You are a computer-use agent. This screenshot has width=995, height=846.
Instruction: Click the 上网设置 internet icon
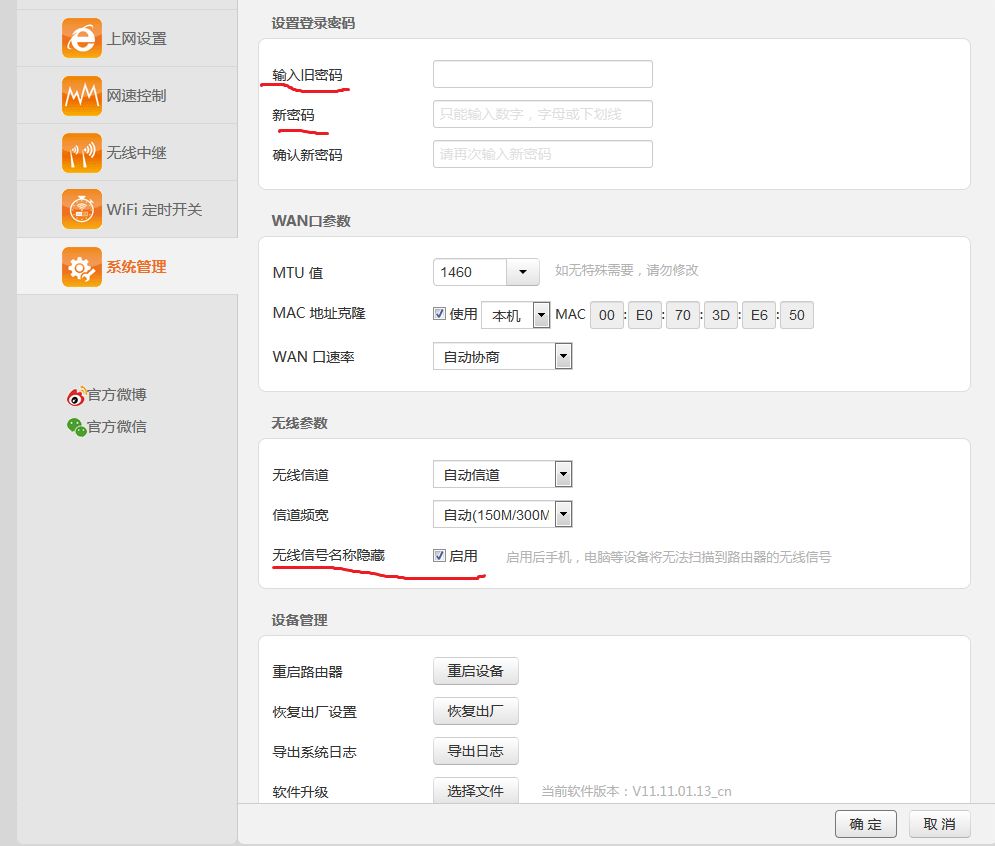[81, 38]
